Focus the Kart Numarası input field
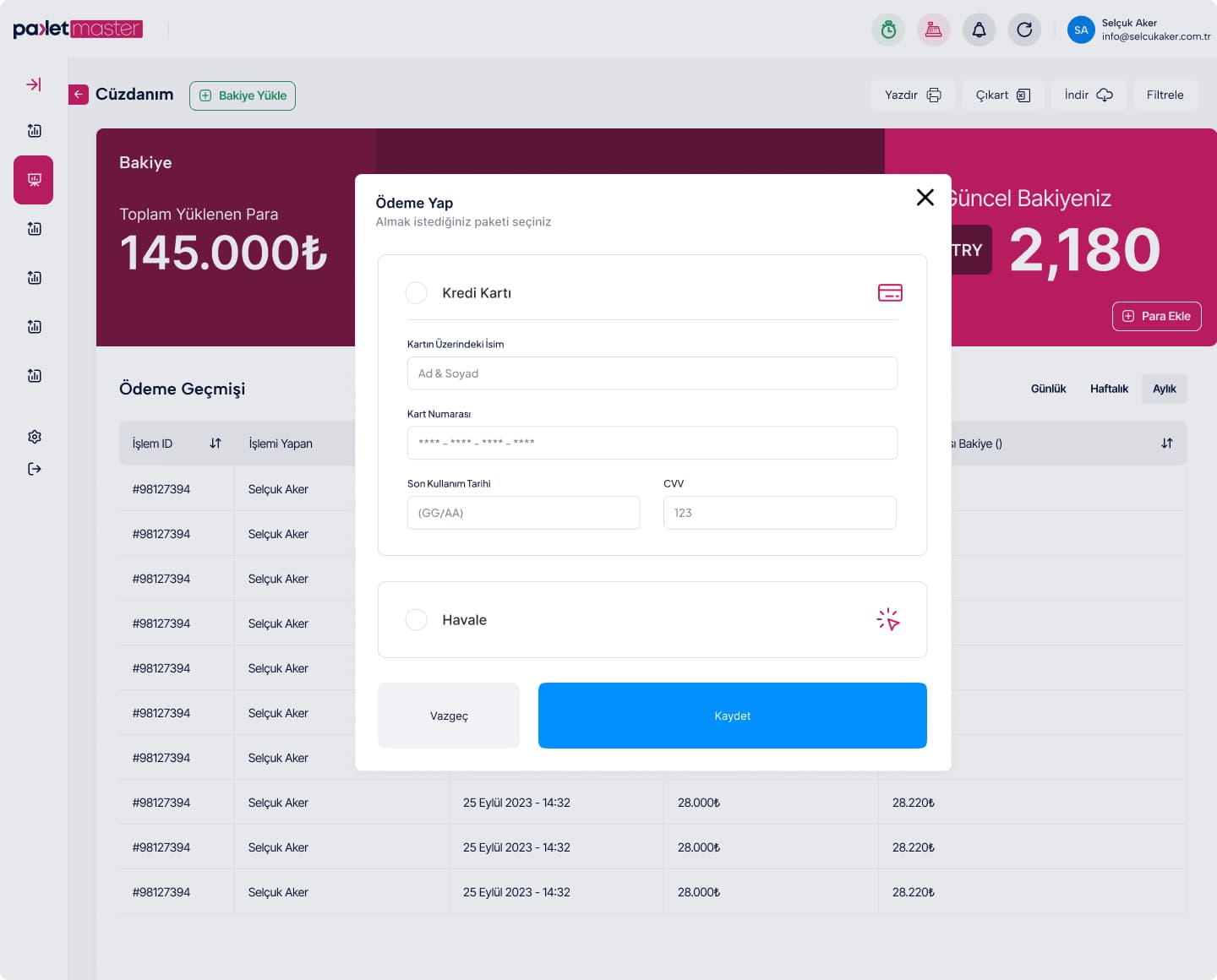The image size is (1217, 980). pyautogui.click(x=652, y=443)
